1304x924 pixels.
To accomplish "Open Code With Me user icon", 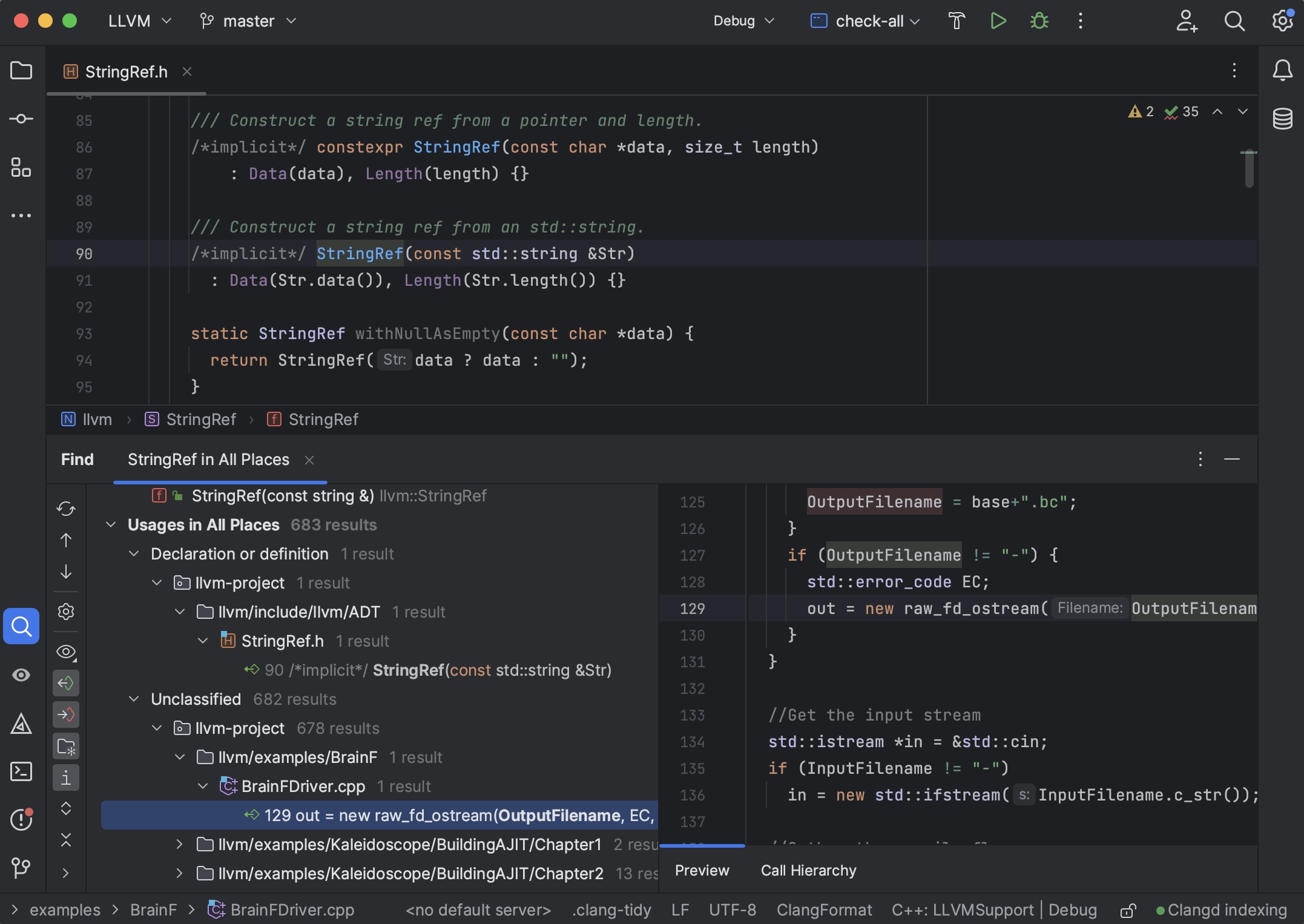I will [1187, 21].
